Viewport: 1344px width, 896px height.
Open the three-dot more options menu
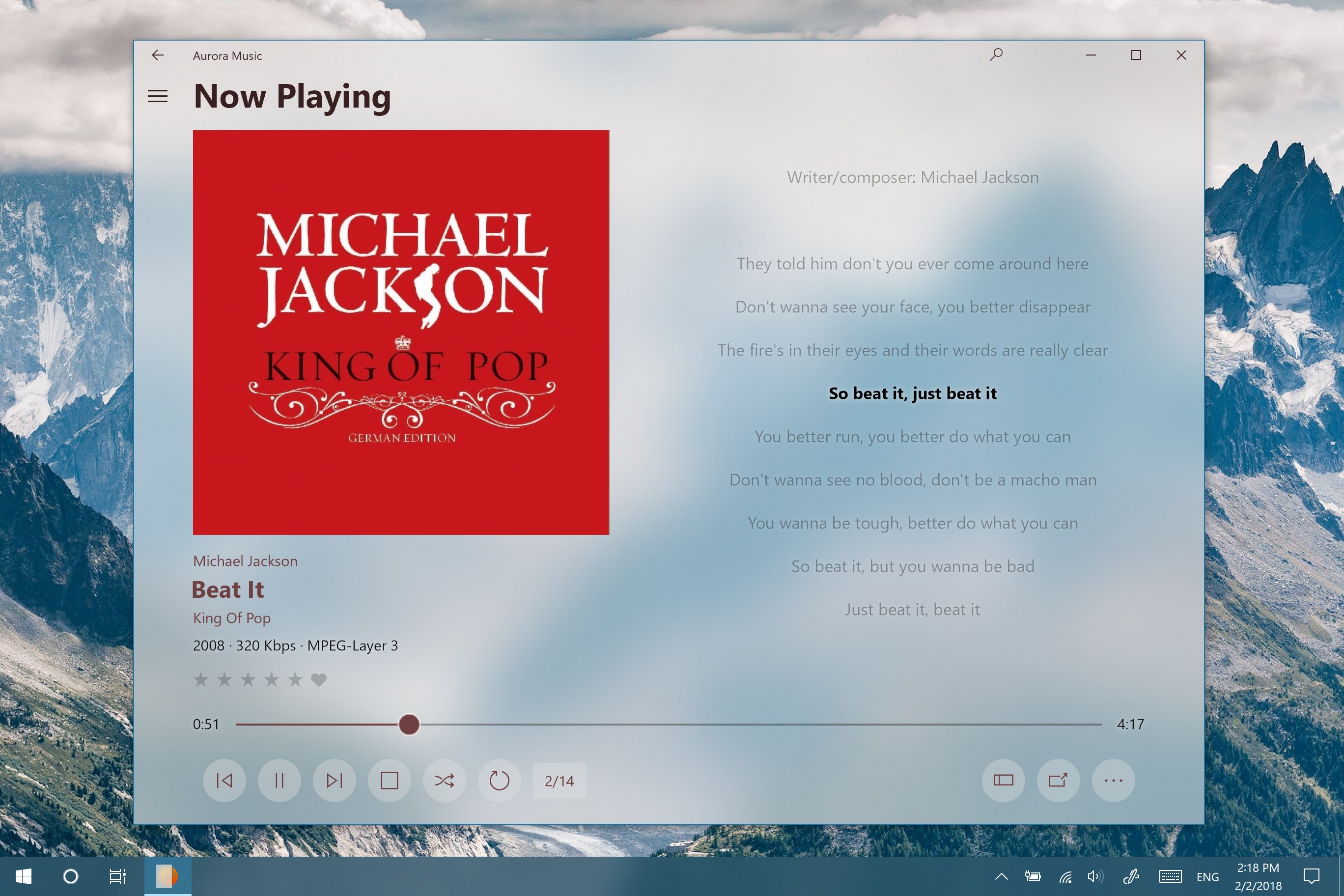pyautogui.click(x=1113, y=781)
